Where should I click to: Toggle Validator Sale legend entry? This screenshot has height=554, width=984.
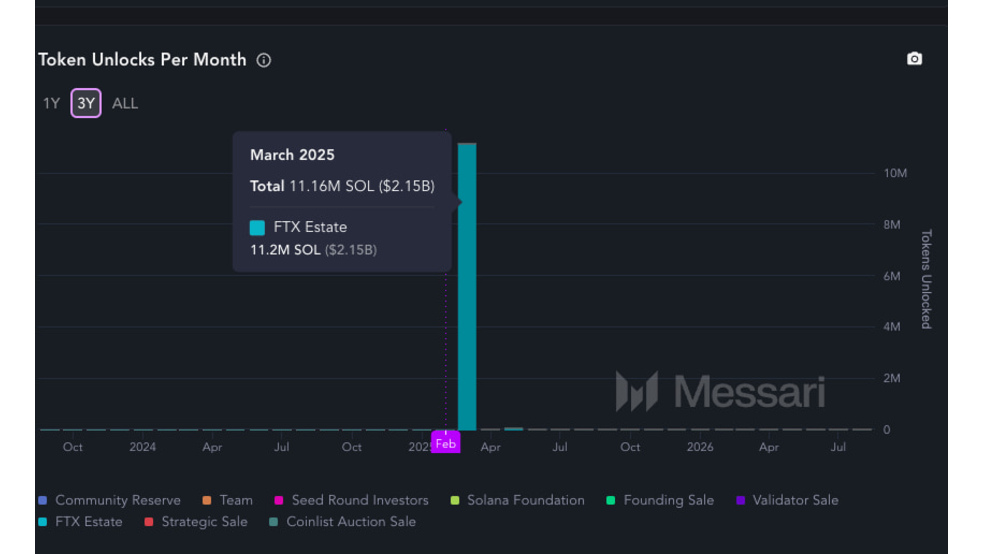788,500
